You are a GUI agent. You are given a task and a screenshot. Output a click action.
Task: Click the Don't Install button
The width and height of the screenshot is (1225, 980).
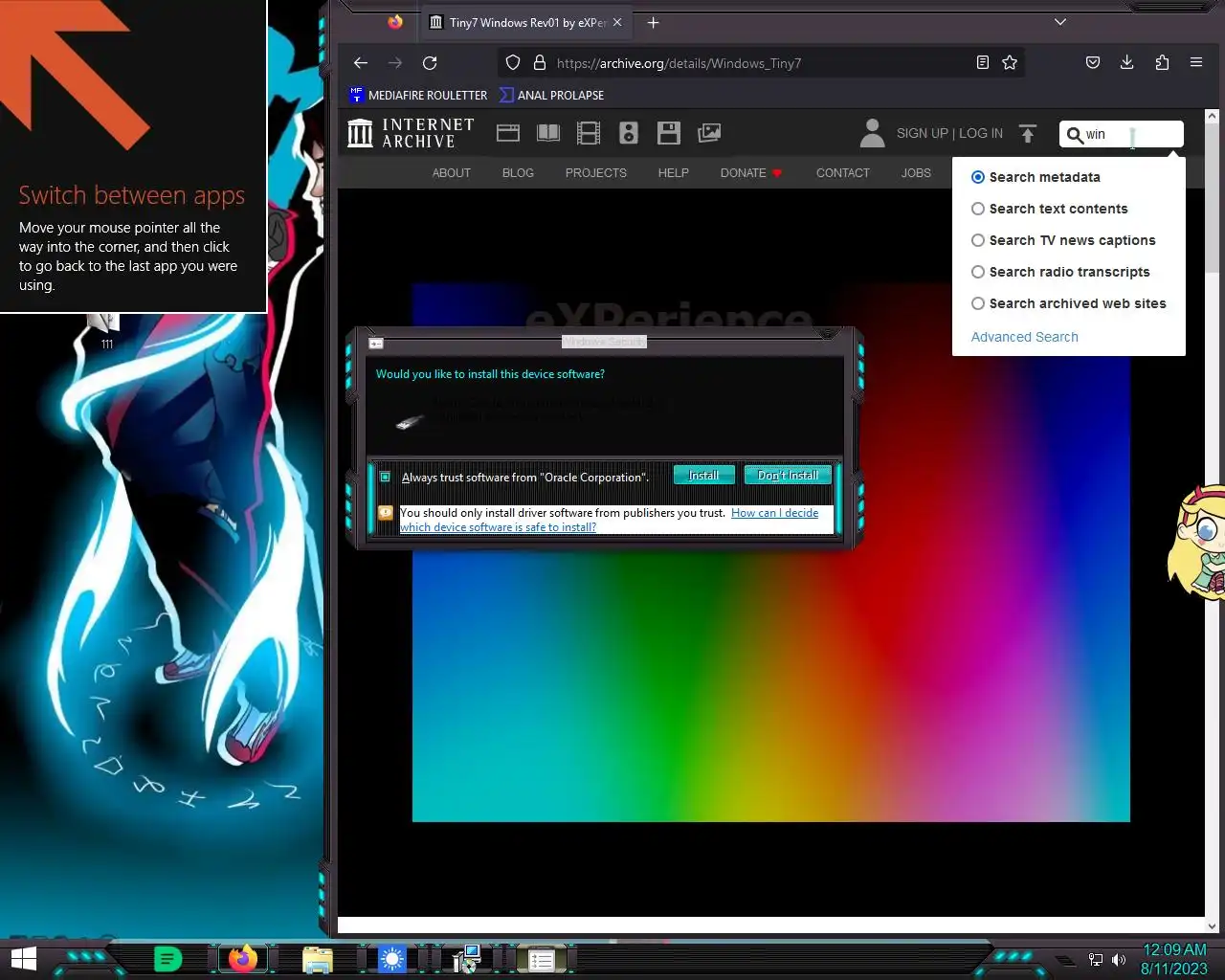pyautogui.click(x=788, y=476)
